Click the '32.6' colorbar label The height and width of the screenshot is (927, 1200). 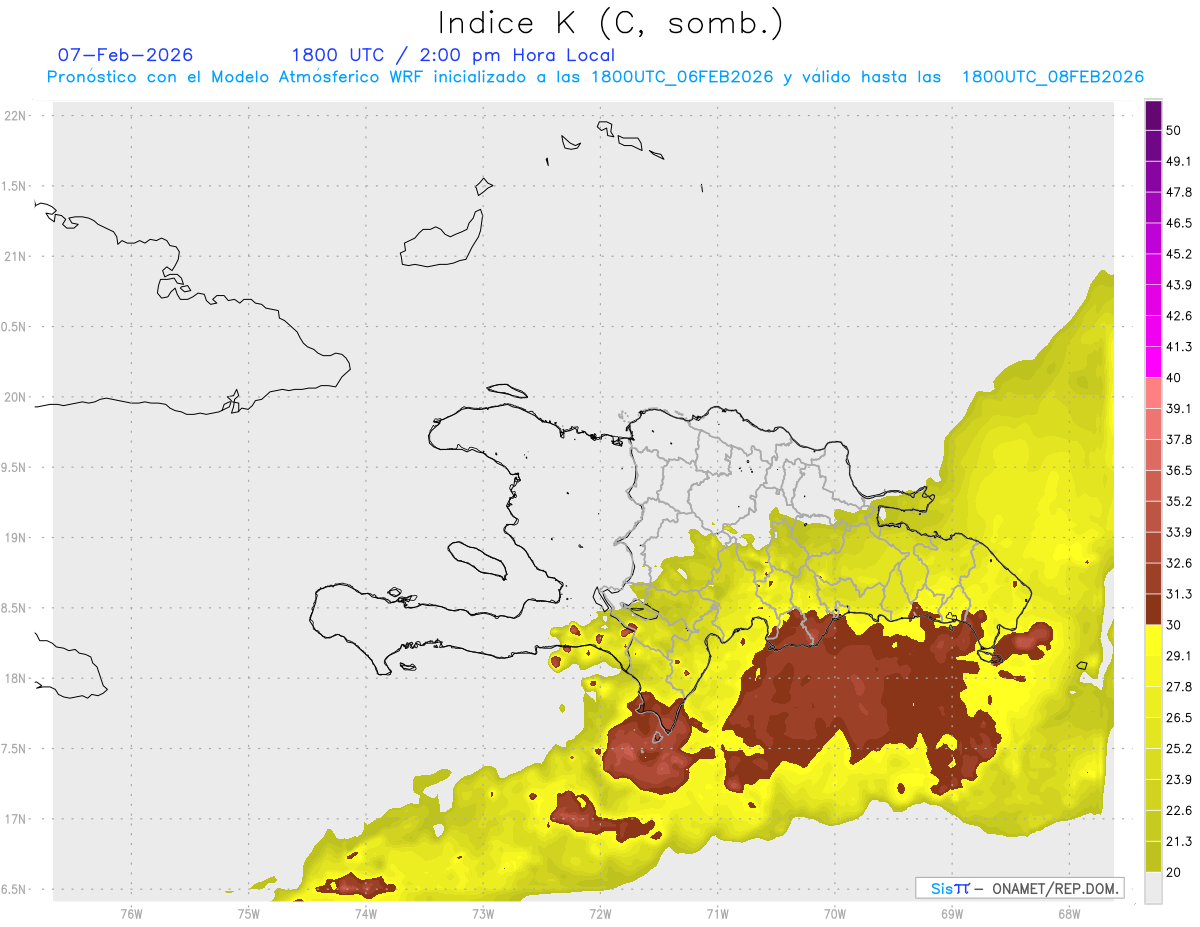coord(1179,563)
